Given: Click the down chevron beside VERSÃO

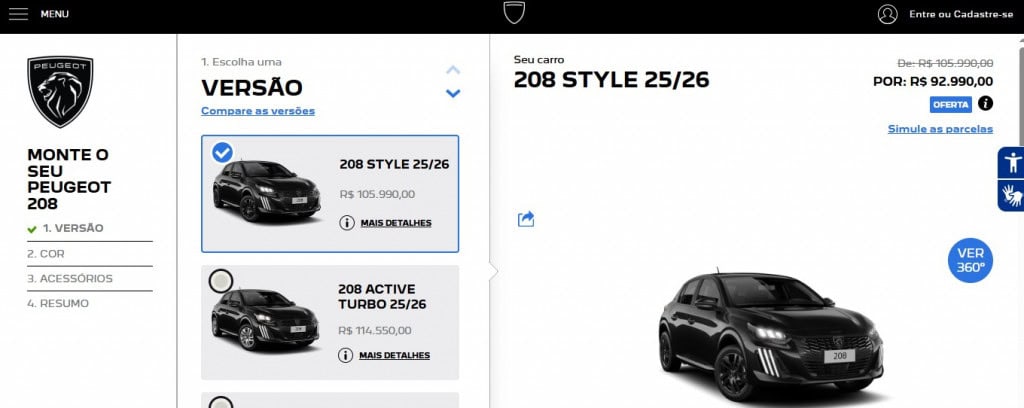Looking at the screenshot, I should [x=453, y=93].
